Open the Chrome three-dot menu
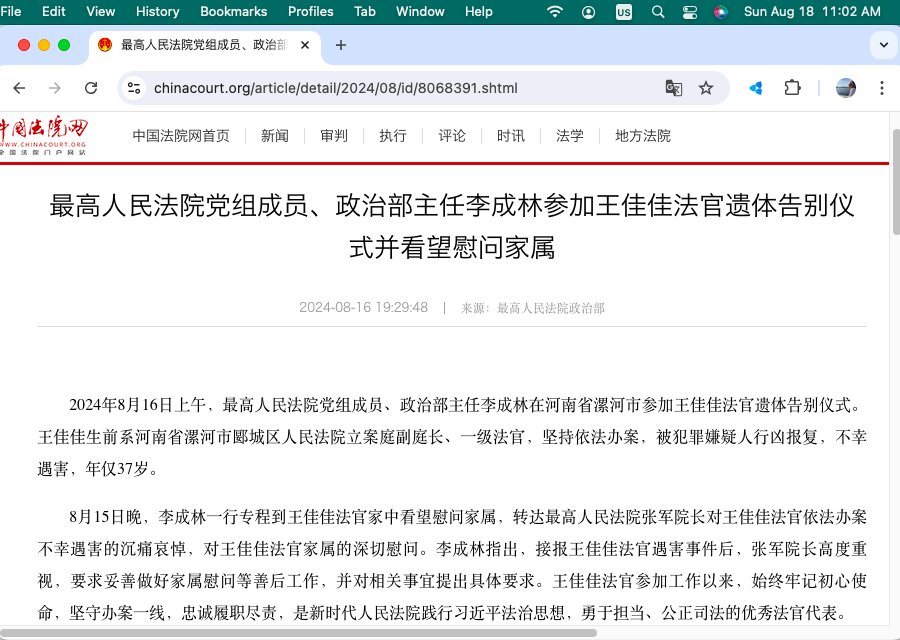 [881, 88]
